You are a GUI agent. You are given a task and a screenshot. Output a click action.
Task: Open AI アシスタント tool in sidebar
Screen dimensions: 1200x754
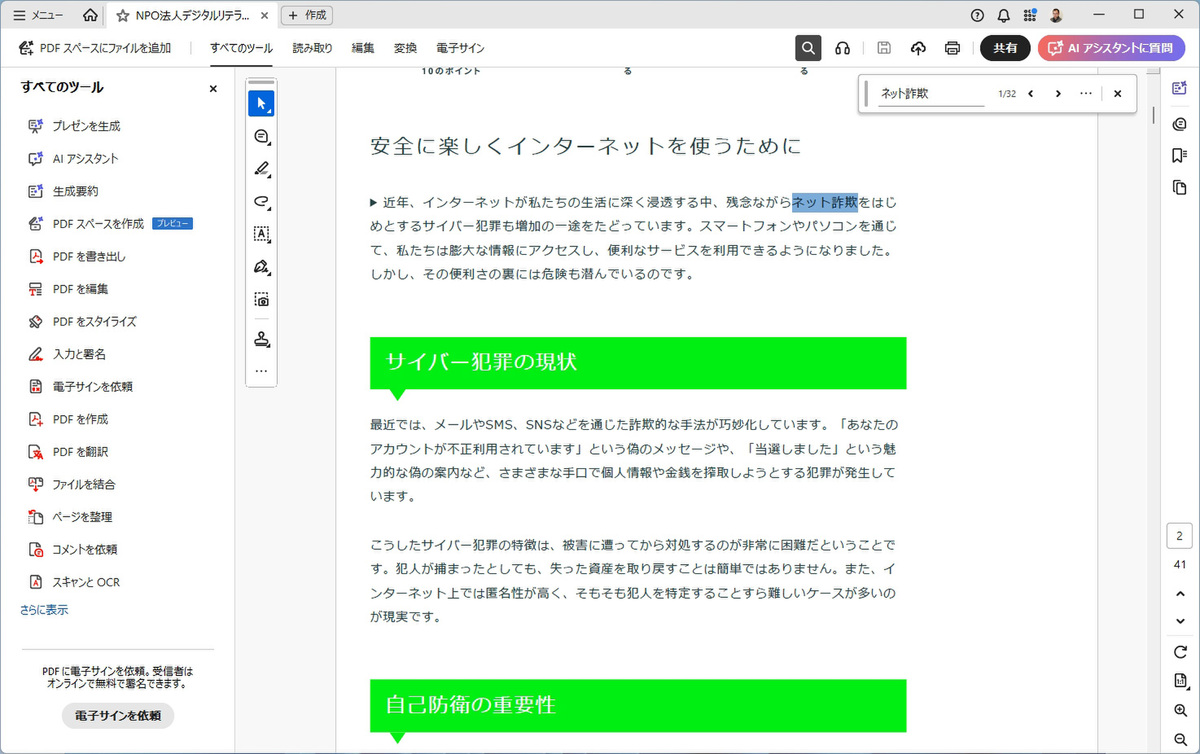[x=73, y=158]
